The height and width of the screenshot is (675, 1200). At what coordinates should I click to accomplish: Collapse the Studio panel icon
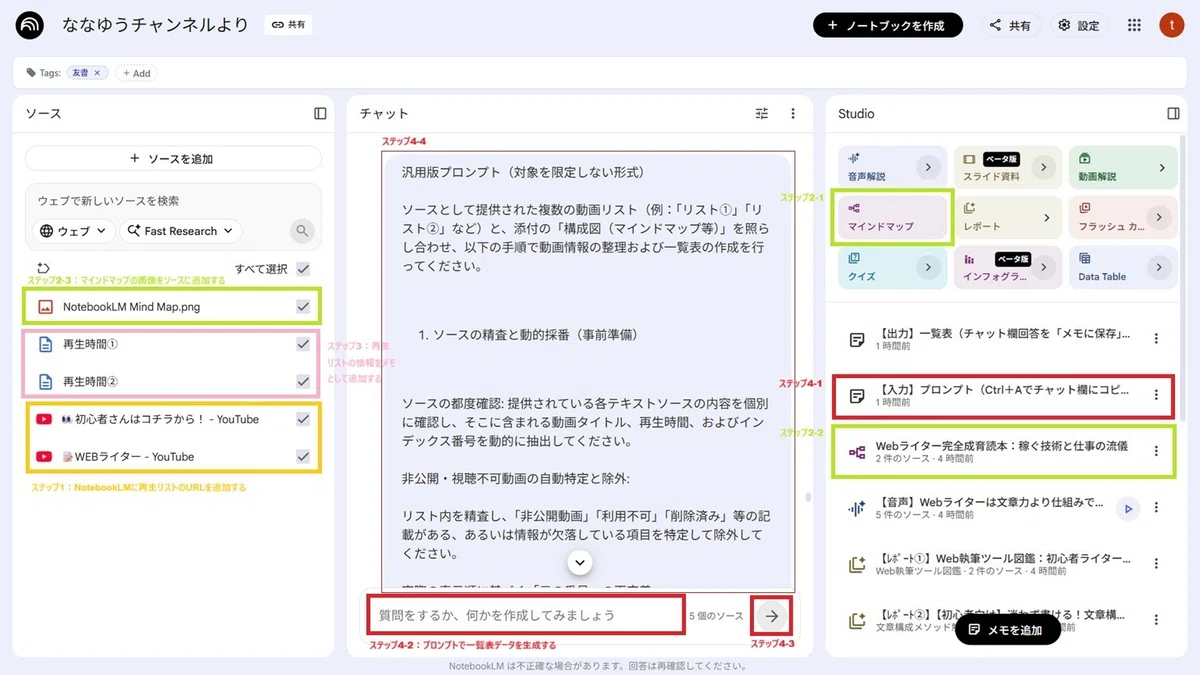[1173, 113]
